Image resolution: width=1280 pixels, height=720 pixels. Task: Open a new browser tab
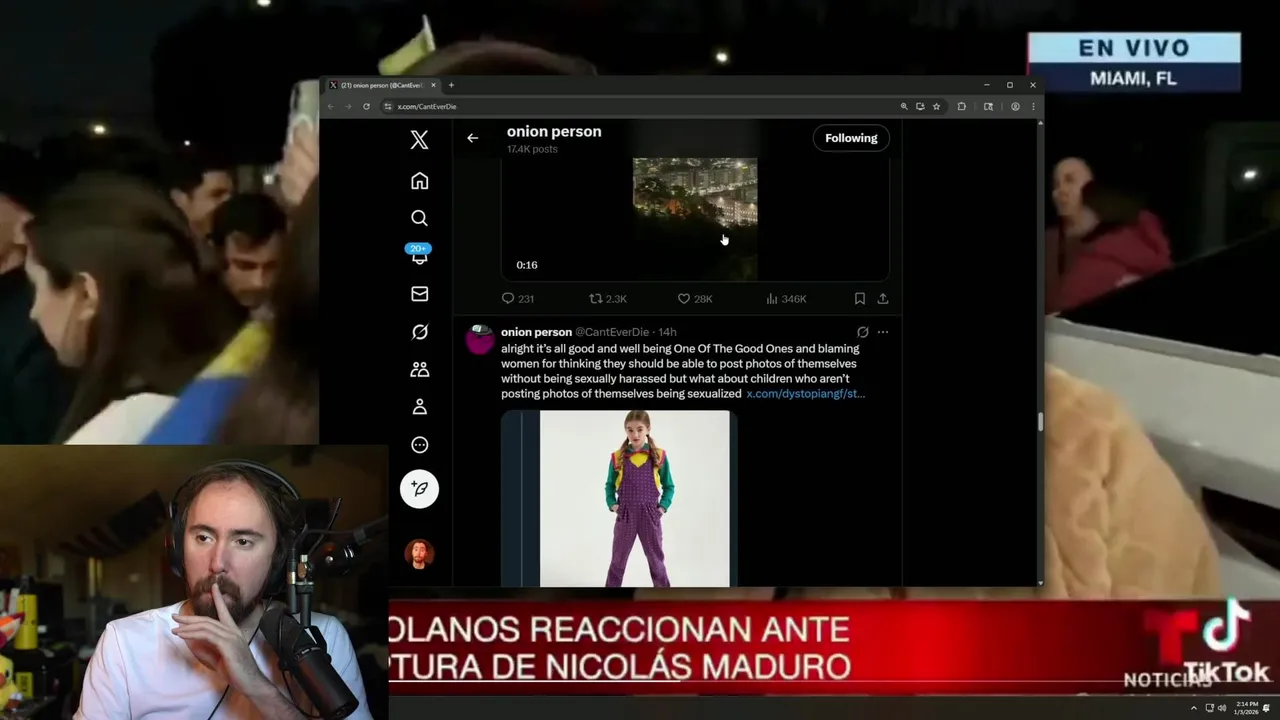[451, 85]
